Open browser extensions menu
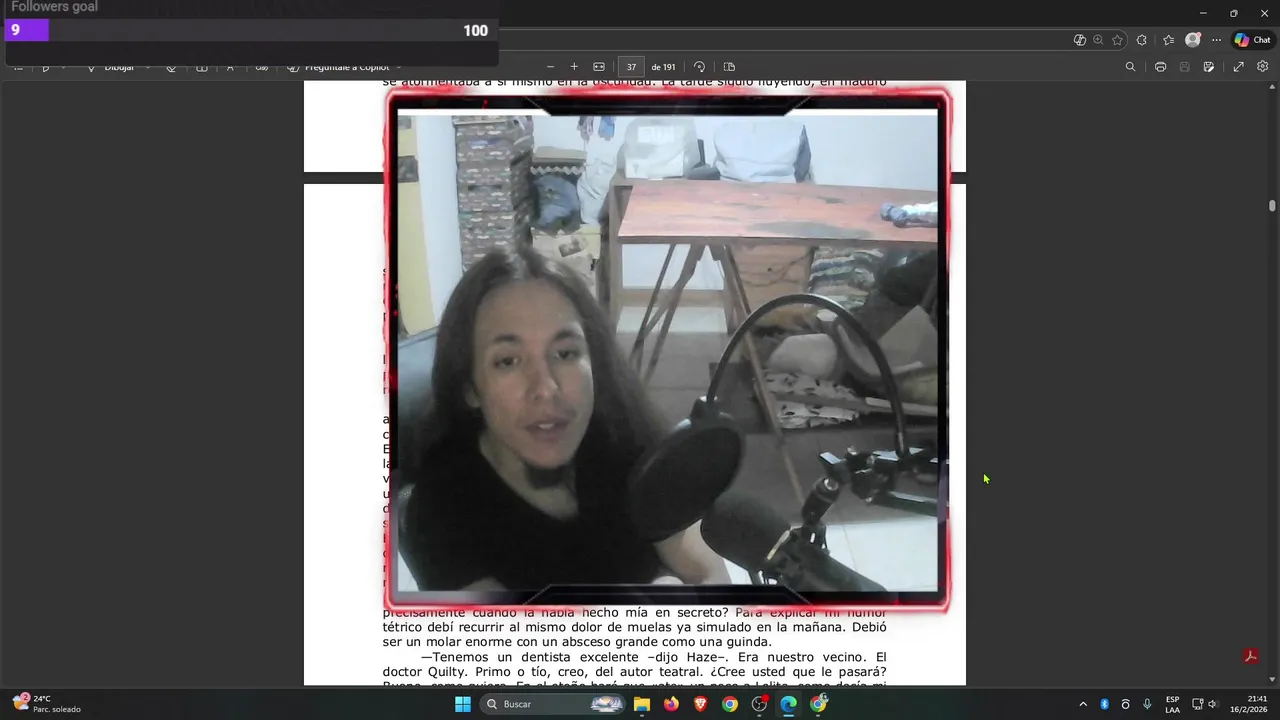The image size is (1280, 720). point(1141,40)
